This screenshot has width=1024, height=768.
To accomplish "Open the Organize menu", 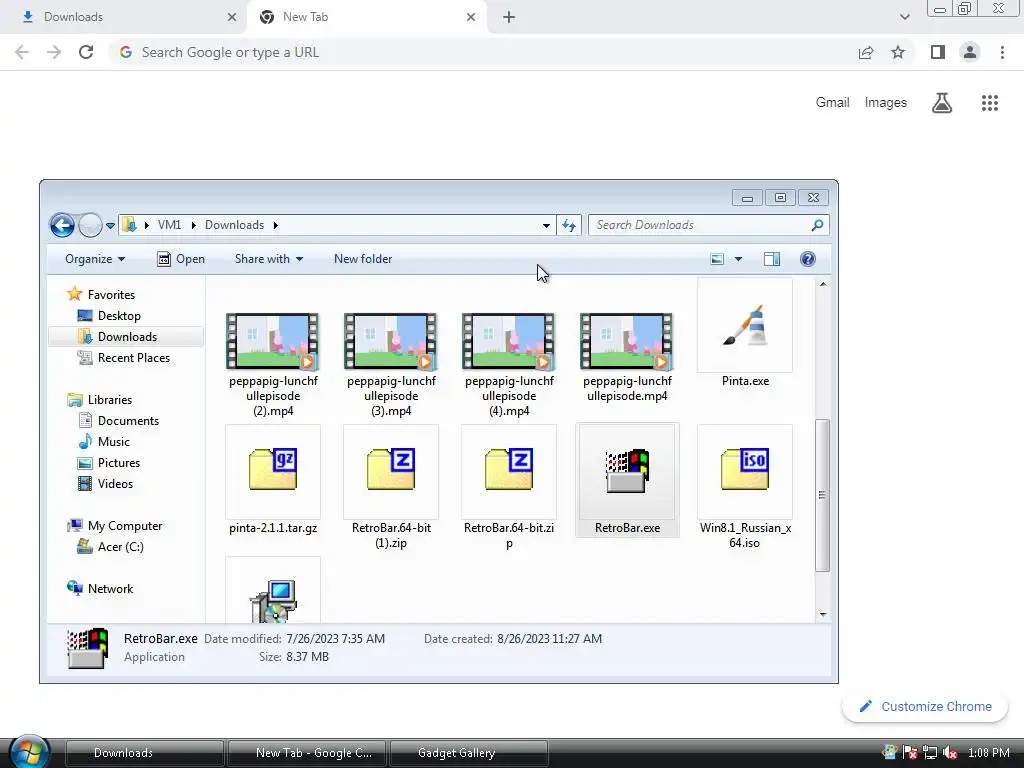I will pos(95,259).
